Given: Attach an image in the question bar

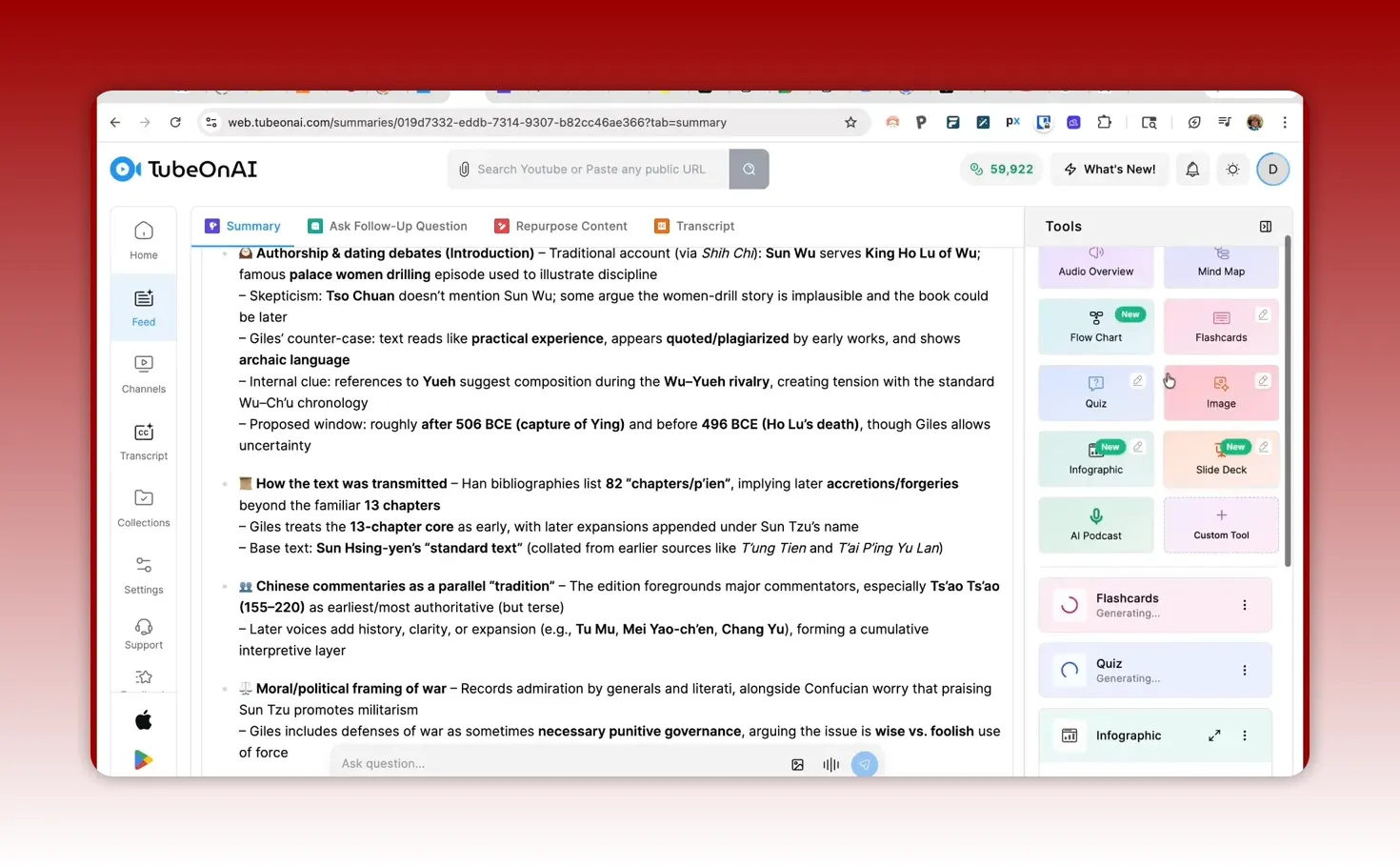Looking at the screenshot, I should click(x=797, y=764).
